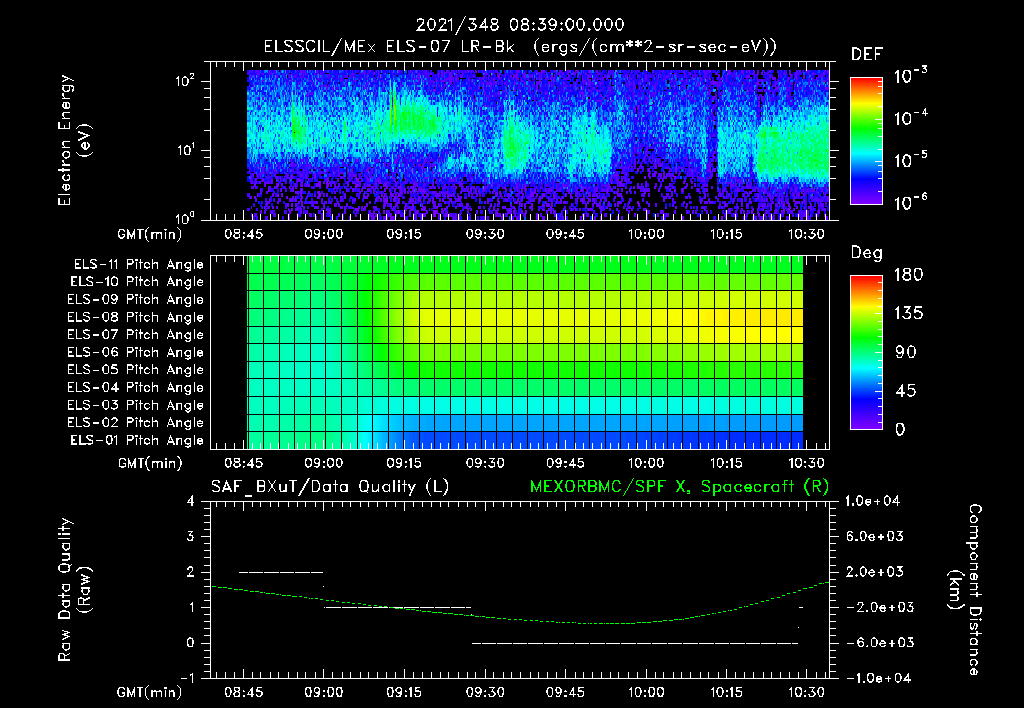Click the ELS-11 Pitch Angle row label
Viewport: 1024px width, 708px height.
tap(138, 265)
